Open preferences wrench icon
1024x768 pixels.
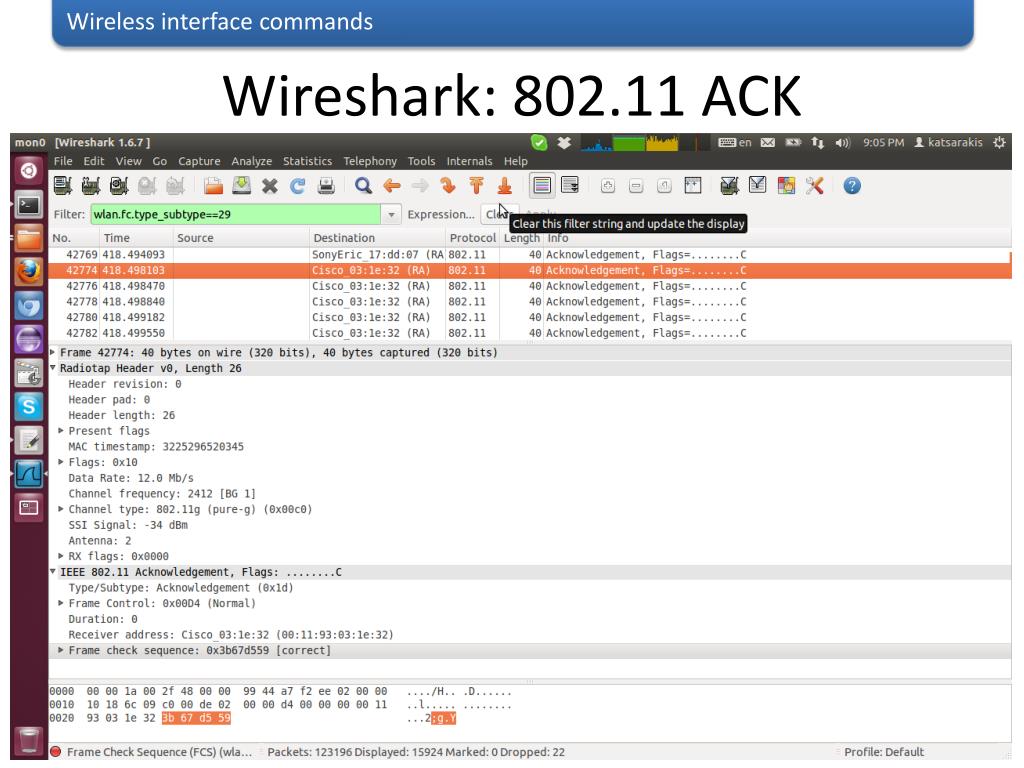pyautogui.click(x=814, y=186)
